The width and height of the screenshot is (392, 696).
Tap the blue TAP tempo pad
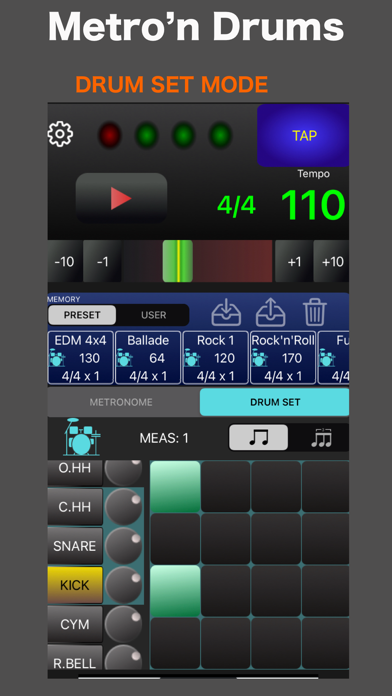[x=303, y=135]
